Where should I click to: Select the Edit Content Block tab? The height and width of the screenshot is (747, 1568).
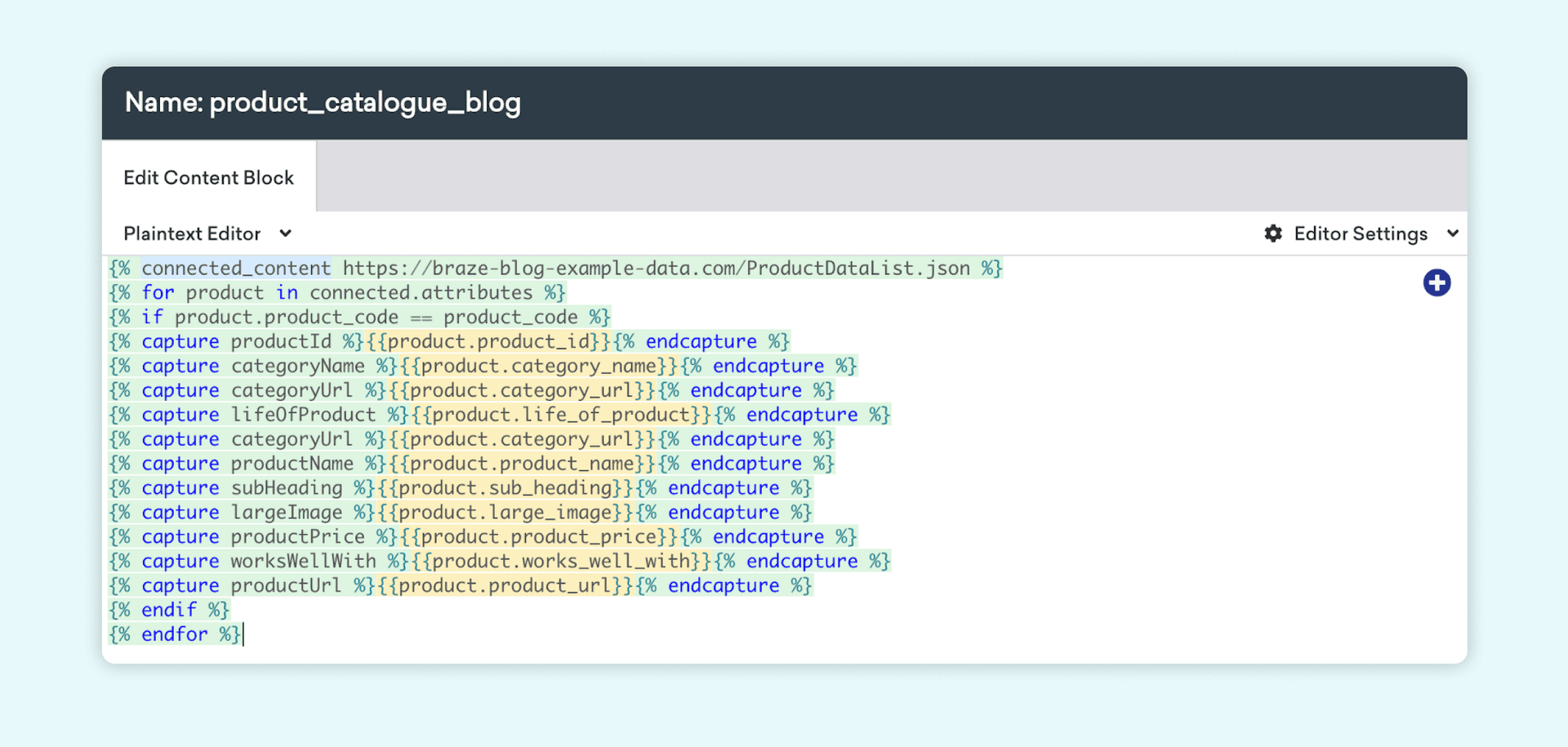[208, 178]
